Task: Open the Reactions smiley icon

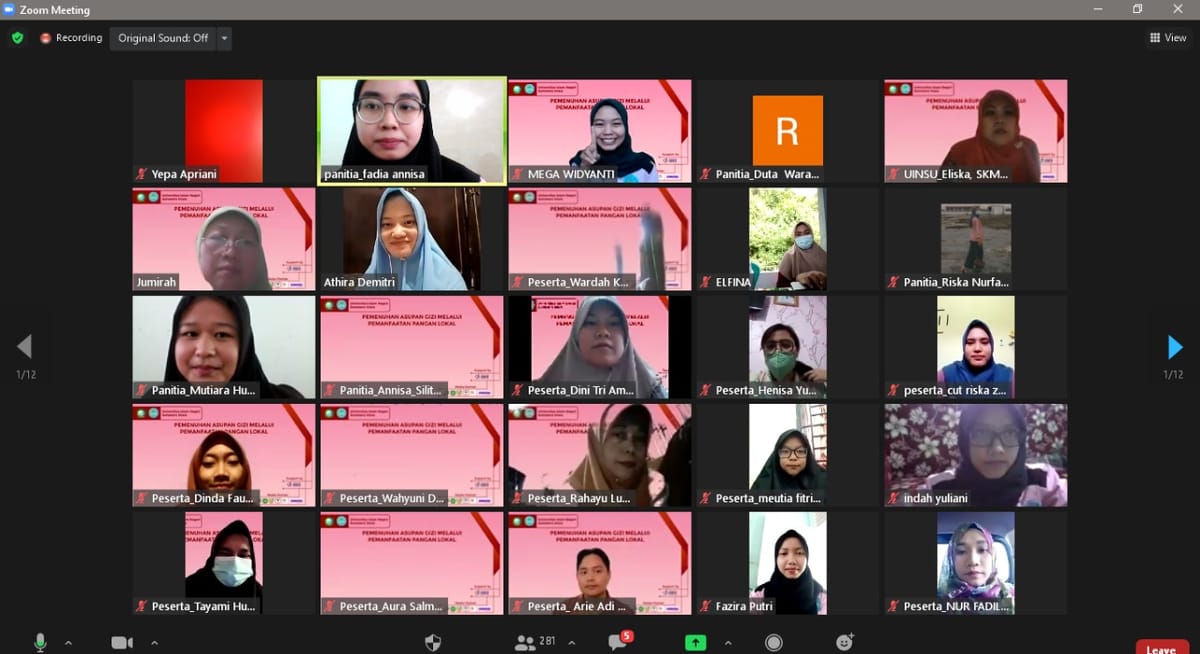Action: click(845, 642)
